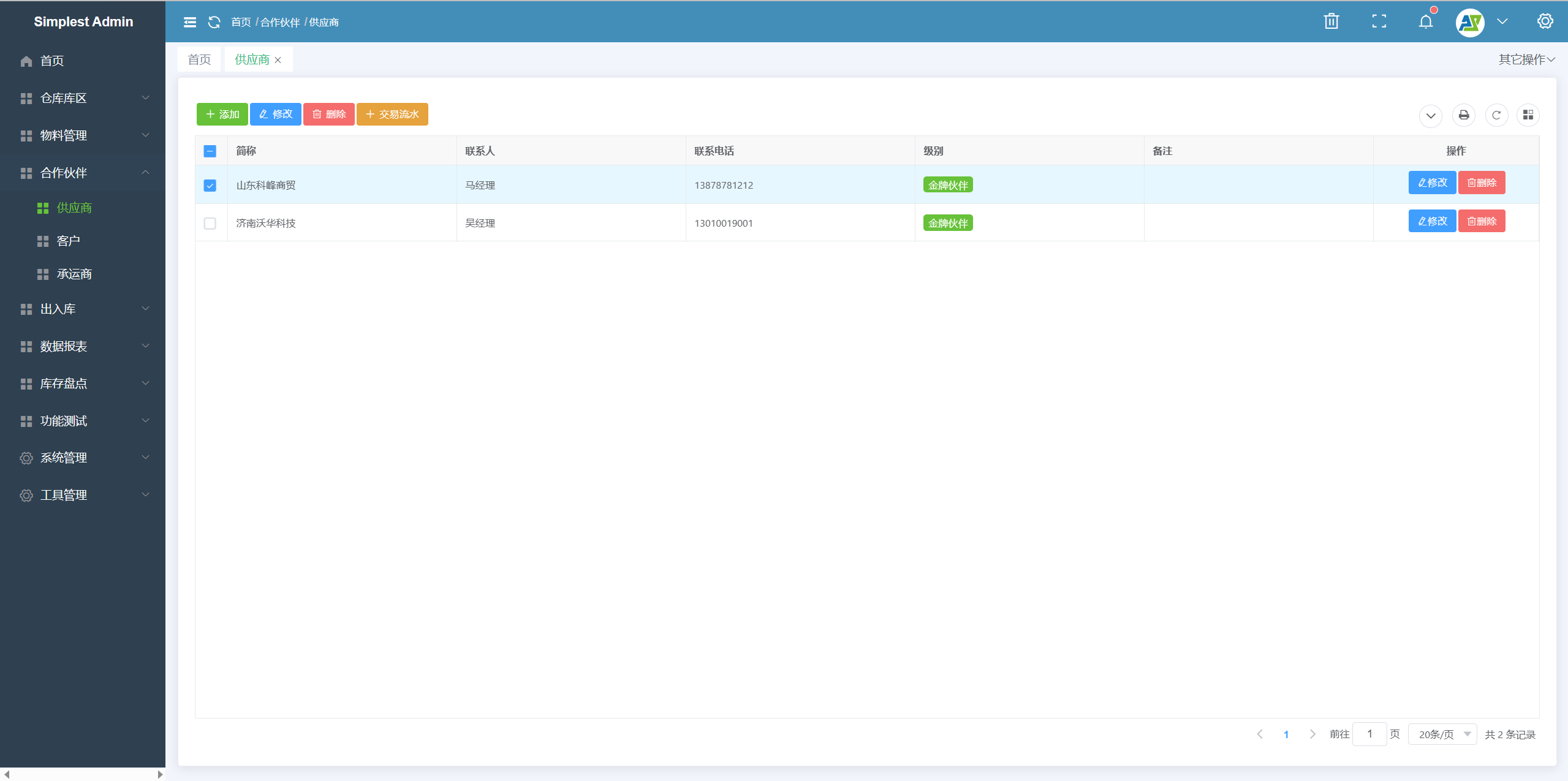Click the trash icon in the top header
Screen dimensions: 1568x781
pos(1331,21)
